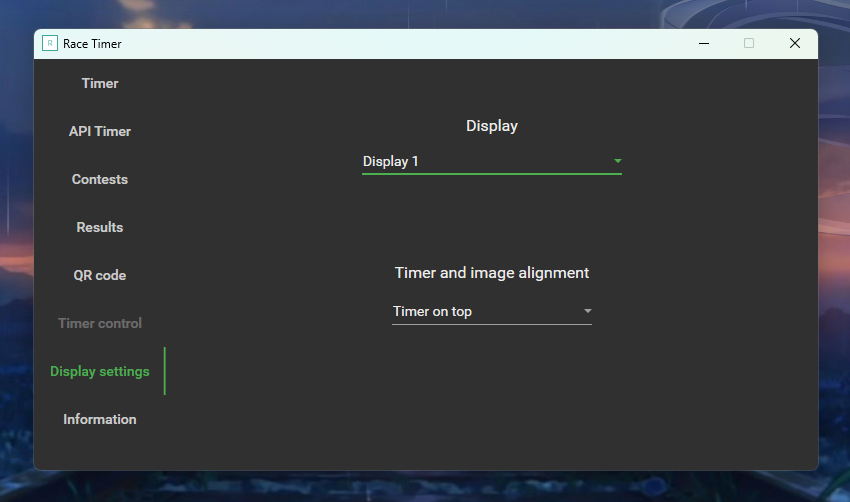Click the Race Timer app icon
The width and height of the screenshot is (850, 502).
point(50,43)
